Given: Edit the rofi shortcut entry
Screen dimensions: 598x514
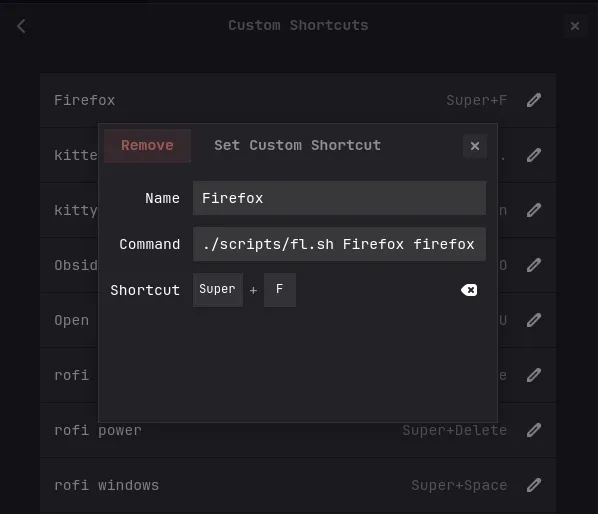Looking at the screenshot, I should point(534,375).
